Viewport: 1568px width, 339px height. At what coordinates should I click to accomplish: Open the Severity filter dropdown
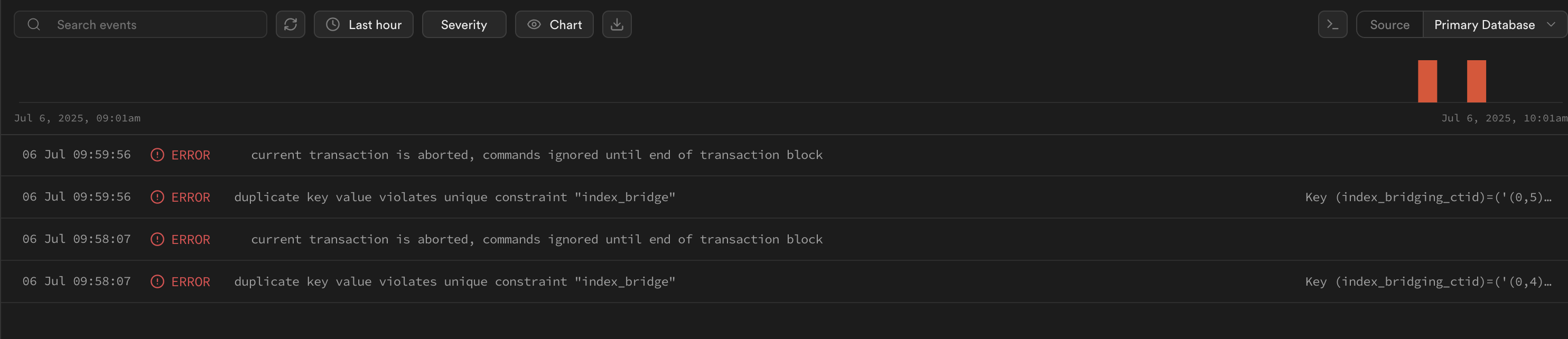[464, 24]
